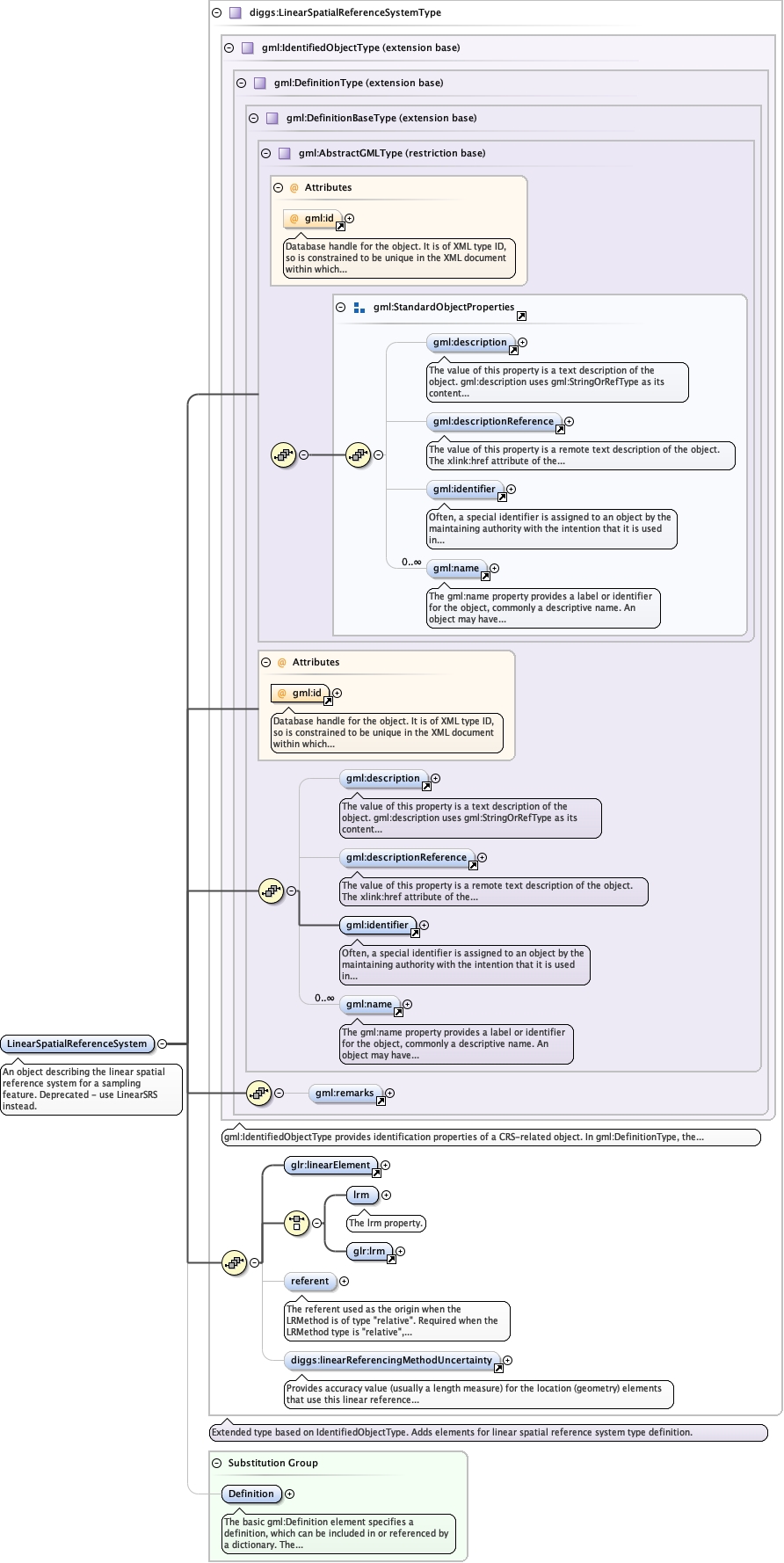784x1563 pixels.
Task: Click the purple diggs:LinearSpatialReferenceSystemType type icon
Action: (235, 13)
